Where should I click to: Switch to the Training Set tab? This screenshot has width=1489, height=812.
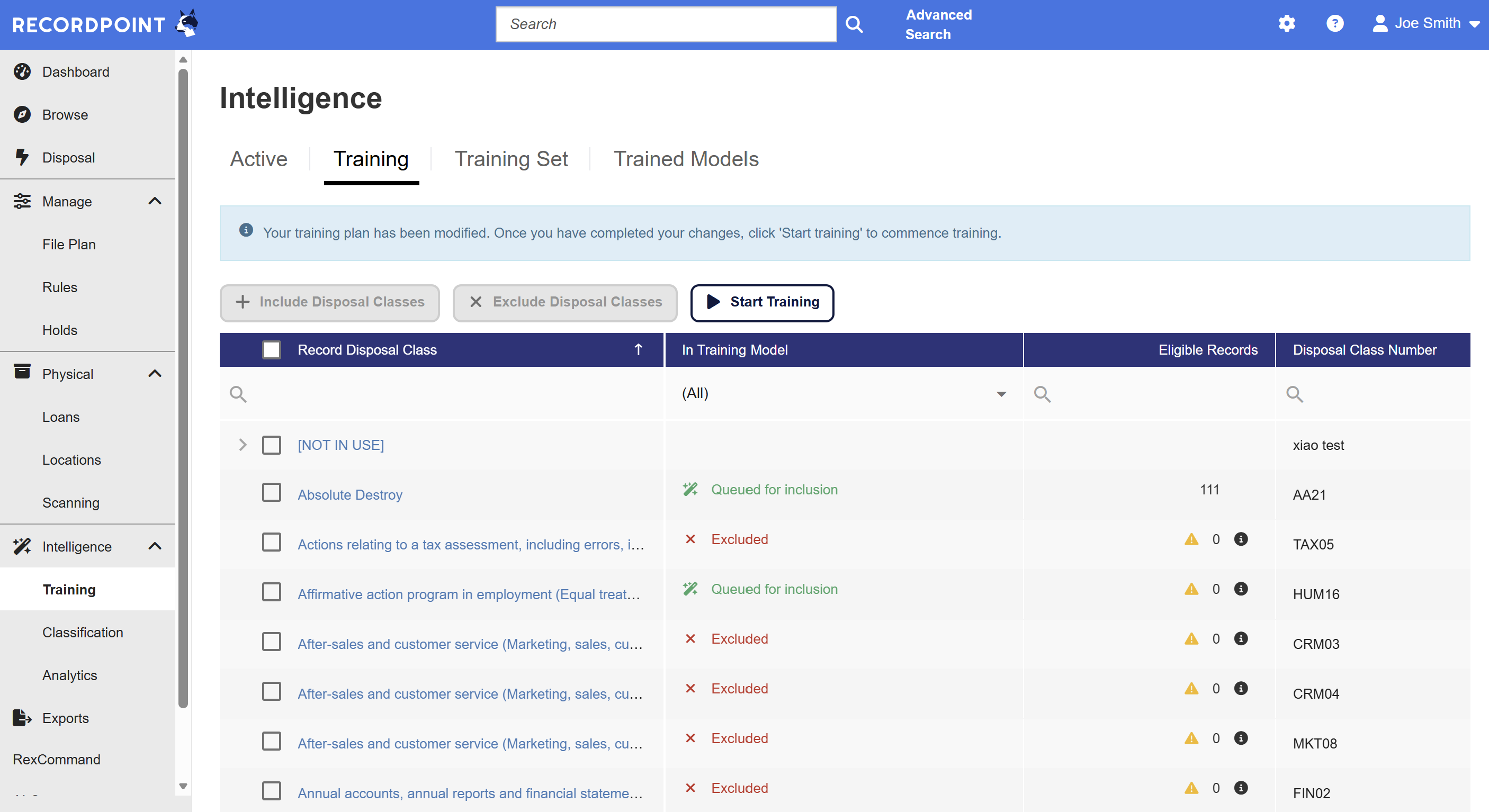coord(511,159)
